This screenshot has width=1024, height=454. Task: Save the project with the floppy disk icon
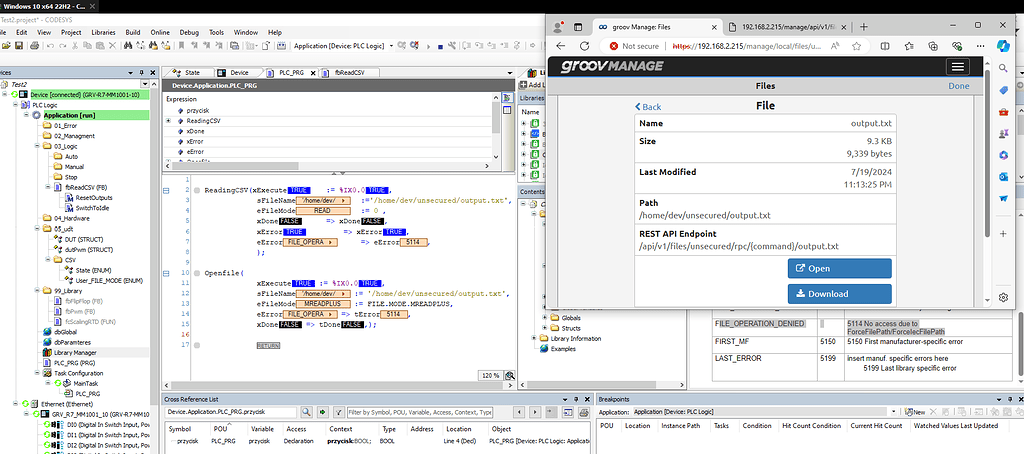[x=19, y=46]
